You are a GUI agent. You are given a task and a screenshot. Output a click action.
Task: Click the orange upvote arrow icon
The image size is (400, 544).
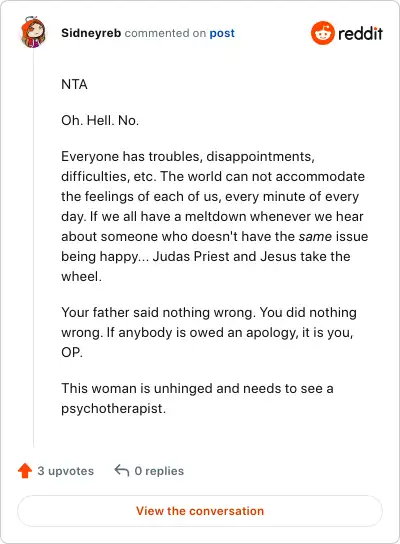[25, 471]
